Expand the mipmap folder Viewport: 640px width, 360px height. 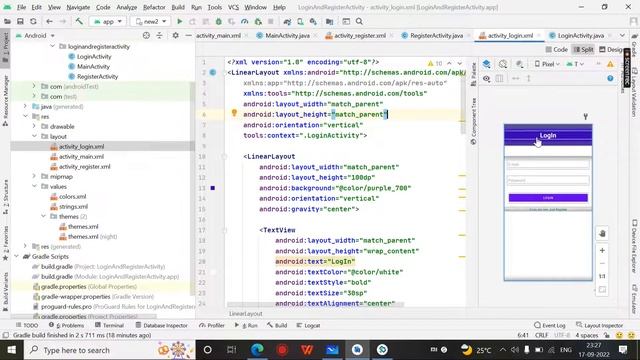click(x=34, y=177)
